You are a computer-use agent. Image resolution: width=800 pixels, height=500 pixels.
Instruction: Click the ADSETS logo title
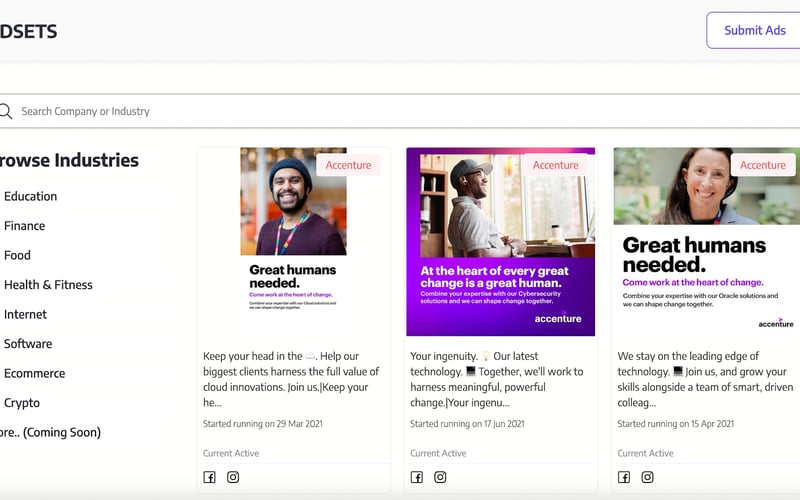point(29,32)
